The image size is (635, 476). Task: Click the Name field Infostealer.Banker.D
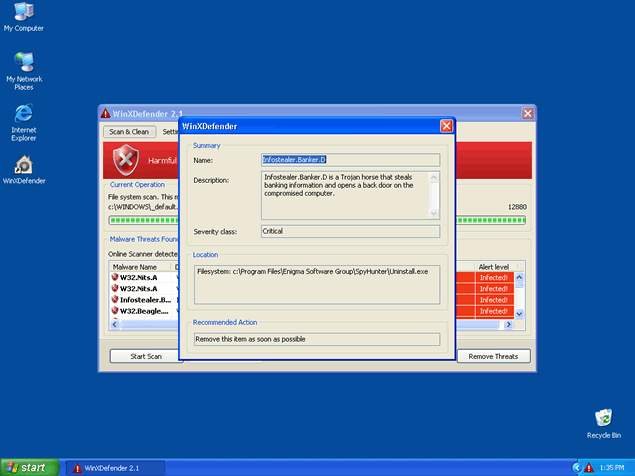[349, 158]
